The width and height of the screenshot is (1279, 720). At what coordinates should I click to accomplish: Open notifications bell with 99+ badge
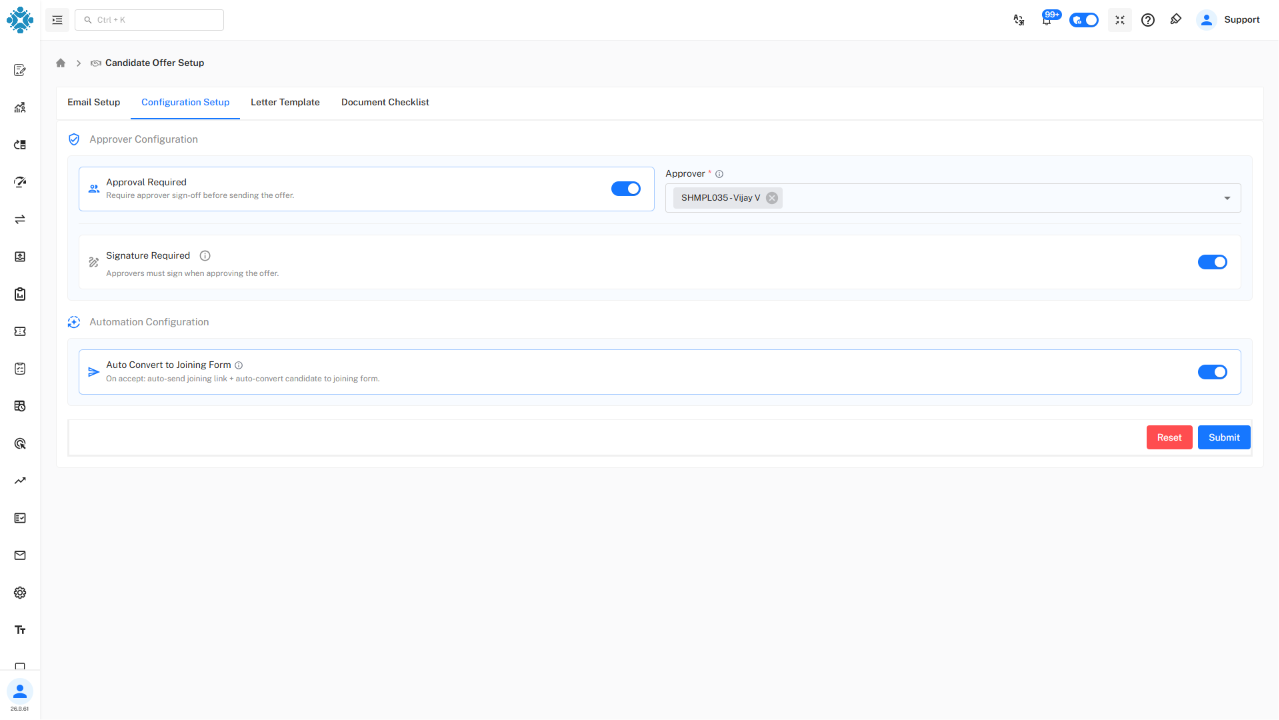tap(1048, 19)
